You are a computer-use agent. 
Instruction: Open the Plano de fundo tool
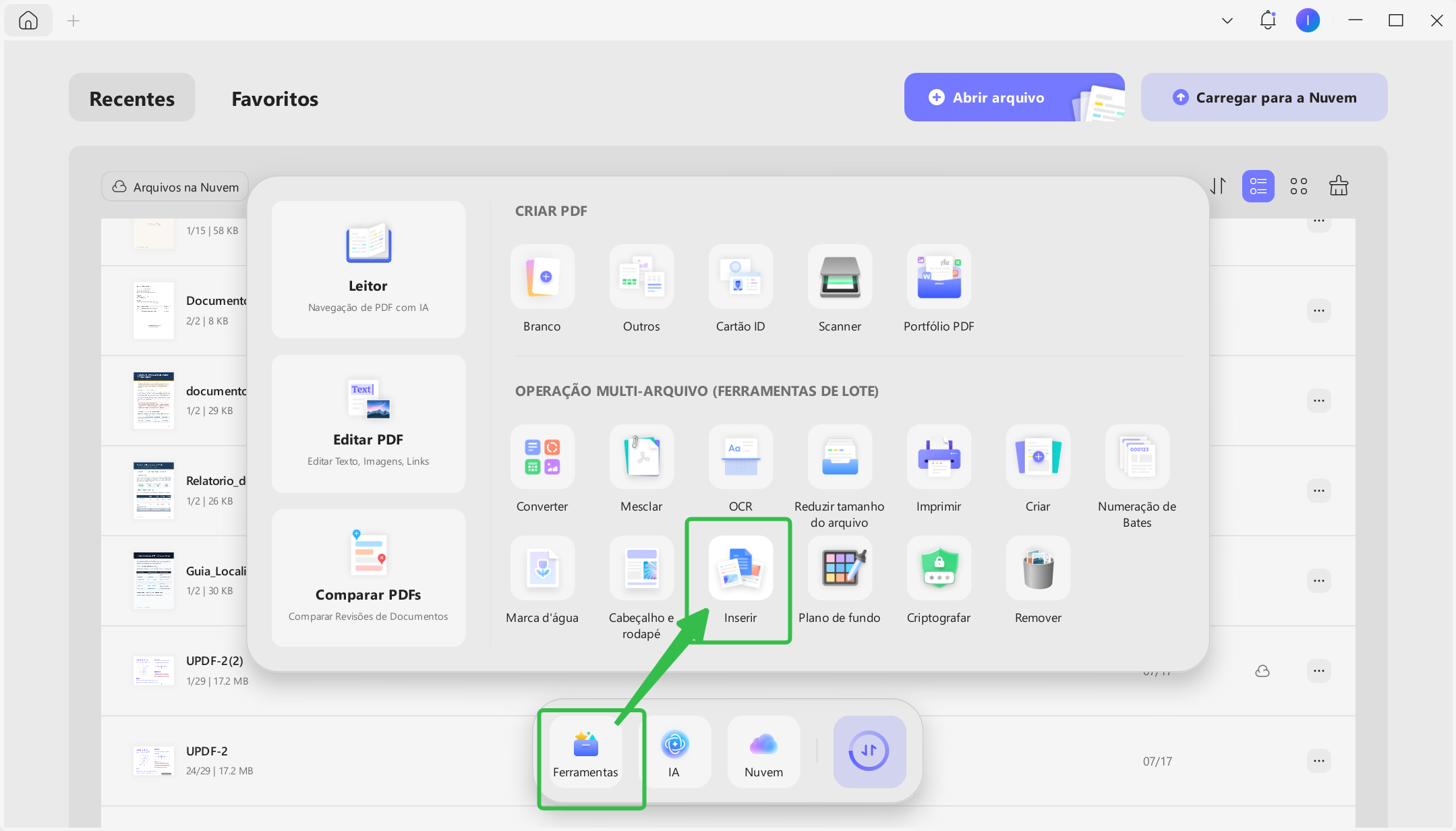840,568
